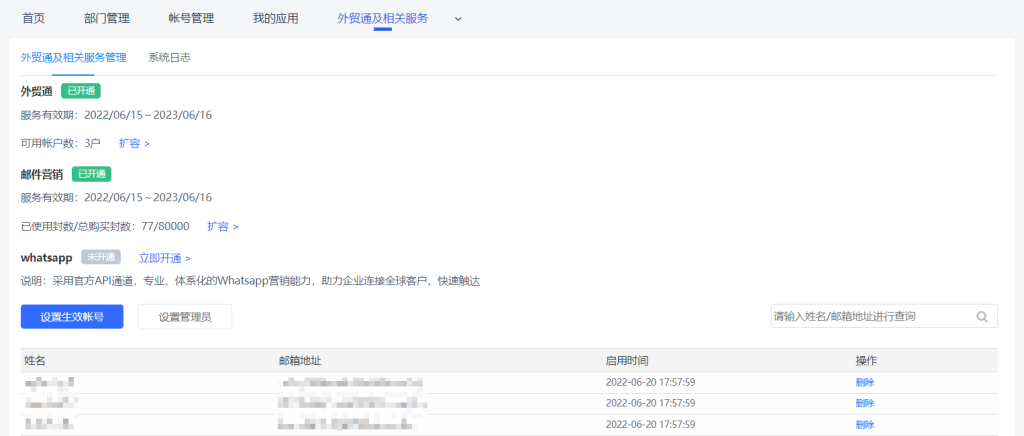
Task: Select 我的应用 in top navigation
Action: (275, 18)
